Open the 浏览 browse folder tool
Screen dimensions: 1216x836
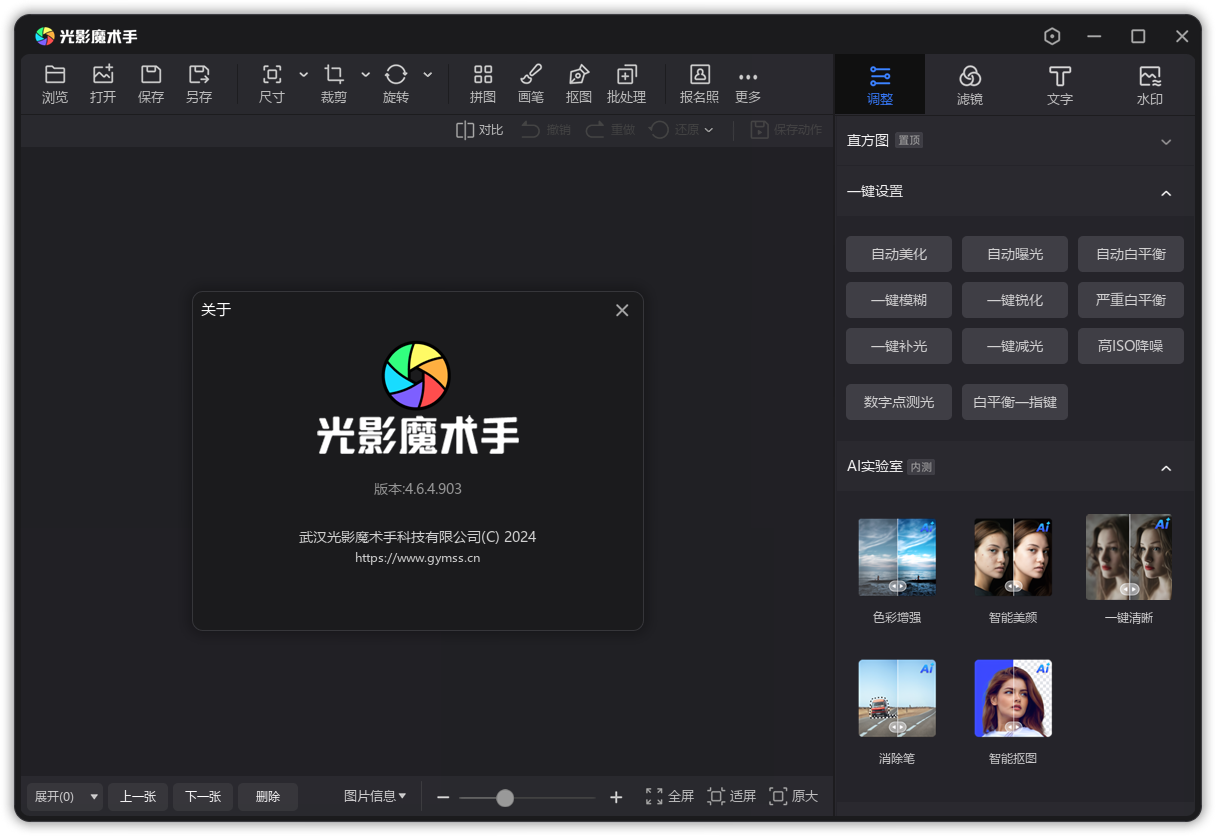coord(55,84)
